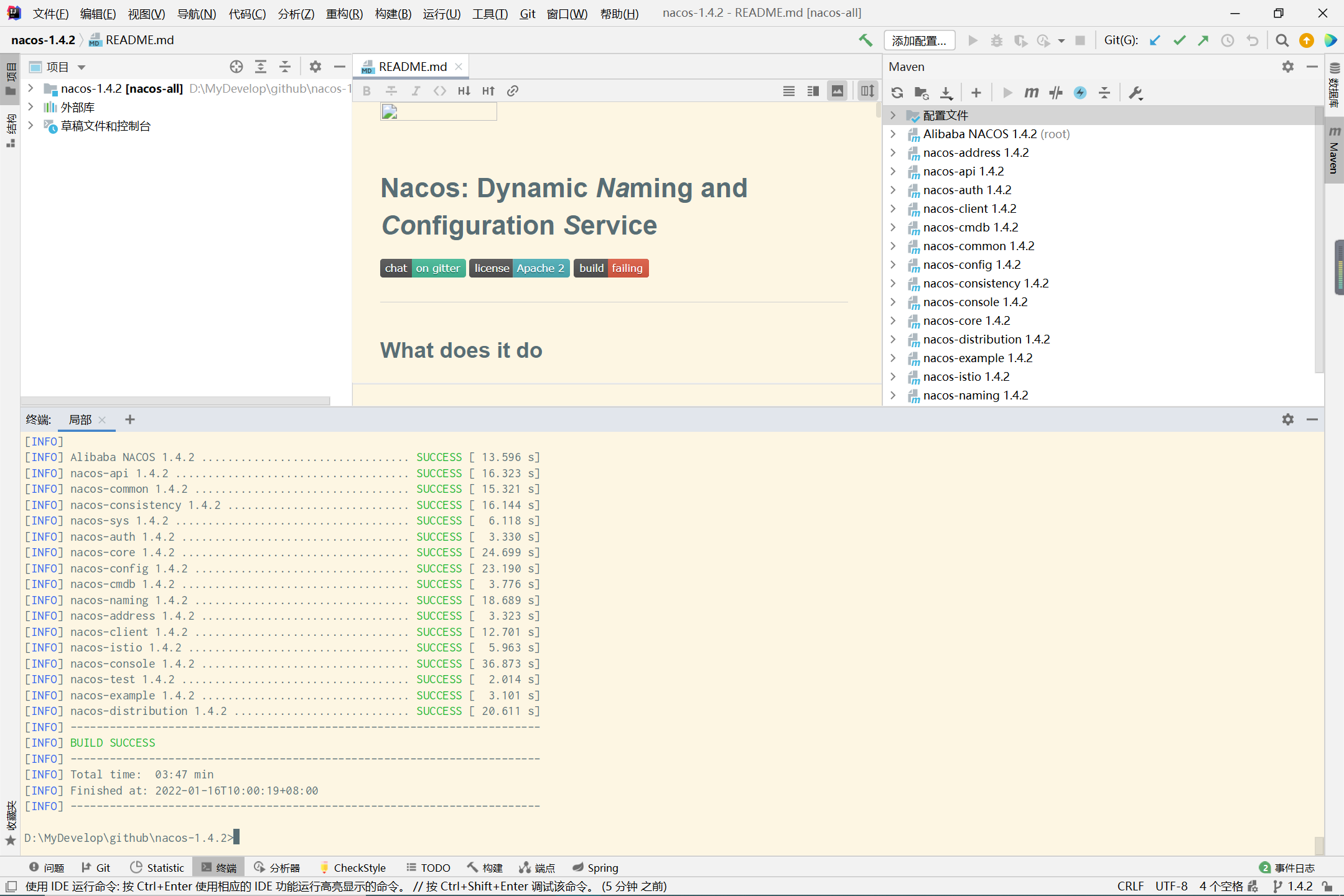Click Maven download sources icon
The height and width of the screenshot is (896, 1344).
point(946,93)
